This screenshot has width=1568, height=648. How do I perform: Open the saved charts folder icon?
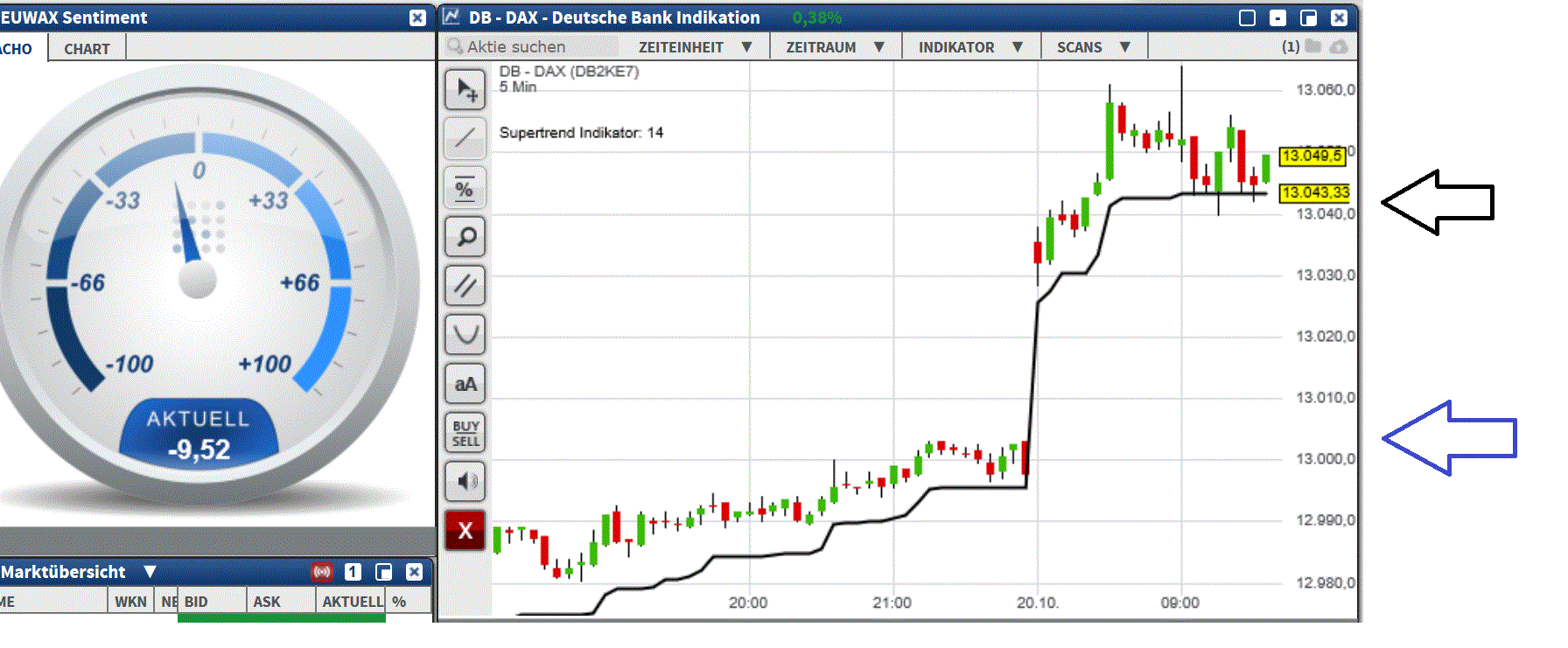pyautogui.click(x=1313, y=46)
